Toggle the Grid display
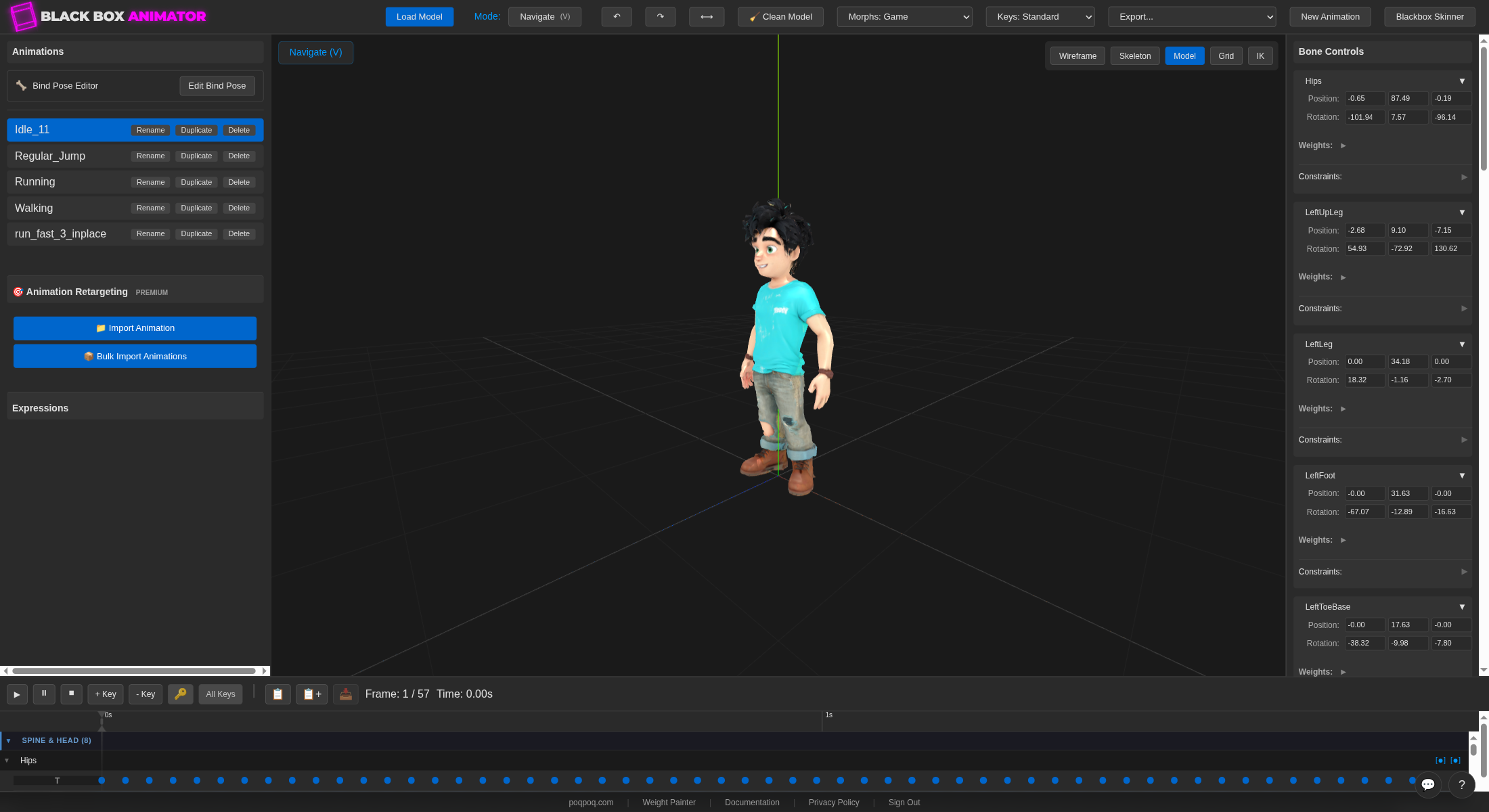The height and width of the screenshot is (812, 1489). [x=1226, y=56]
